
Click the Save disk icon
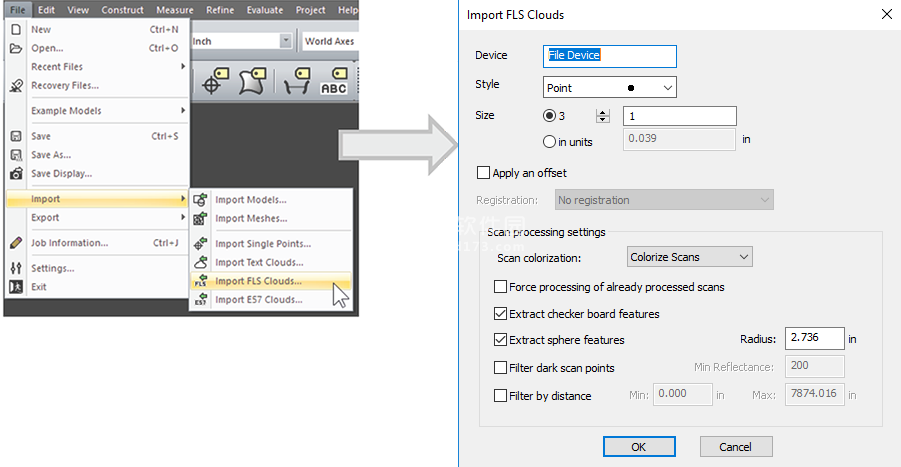16,136
